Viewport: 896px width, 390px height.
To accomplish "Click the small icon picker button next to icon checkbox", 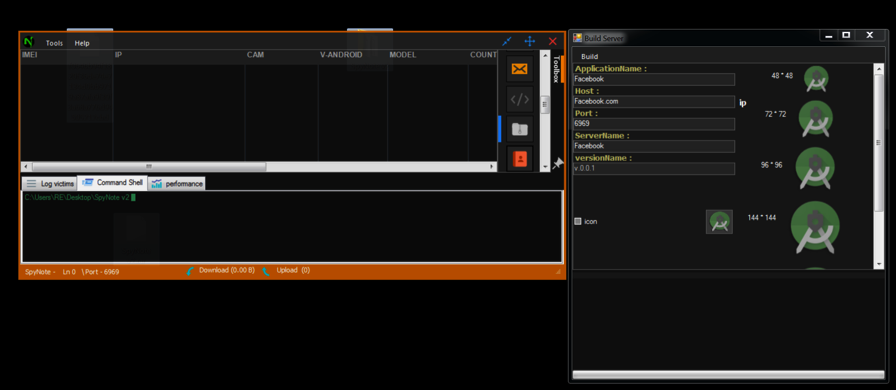I will [719, 222].
